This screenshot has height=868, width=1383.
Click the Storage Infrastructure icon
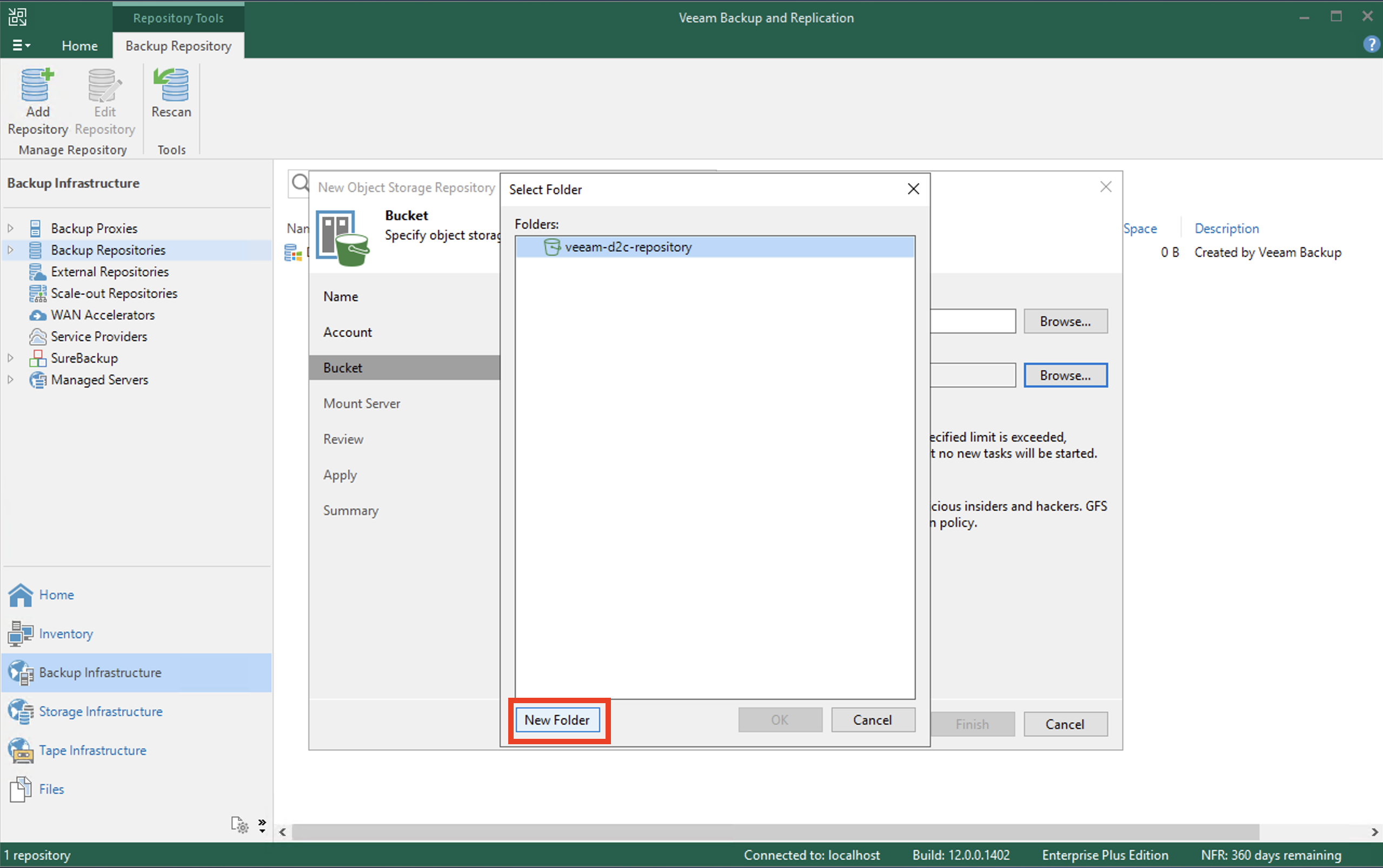pos(21,711)
